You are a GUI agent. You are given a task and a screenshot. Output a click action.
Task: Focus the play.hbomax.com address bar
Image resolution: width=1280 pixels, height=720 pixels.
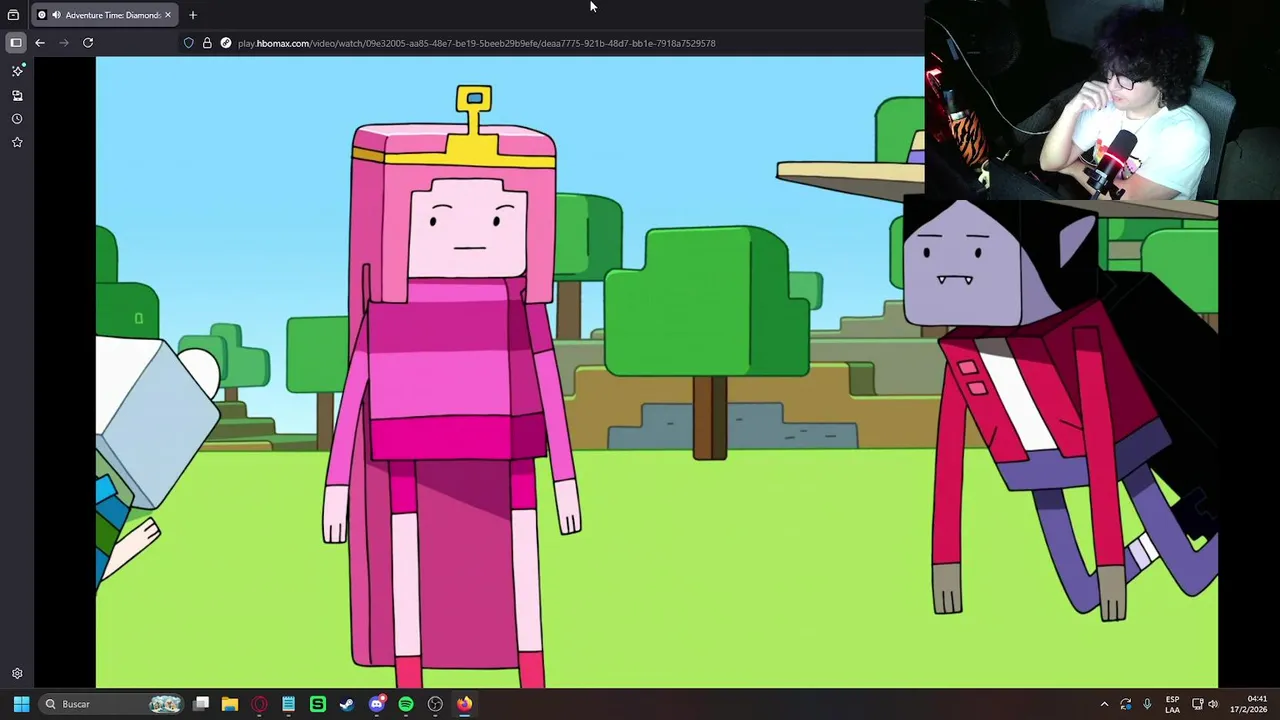476,43
